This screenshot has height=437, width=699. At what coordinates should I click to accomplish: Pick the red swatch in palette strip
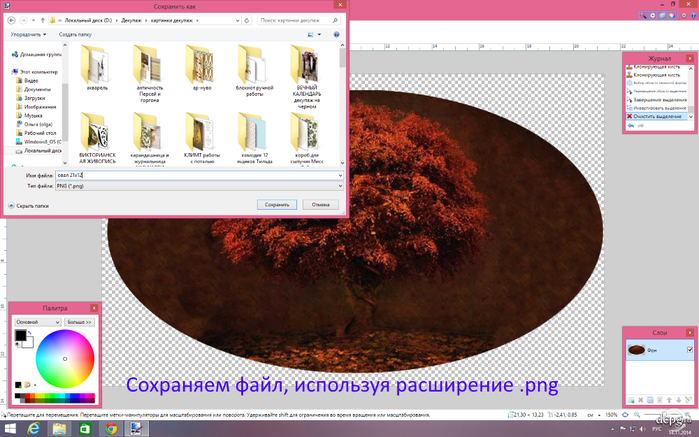click(28, 396)
